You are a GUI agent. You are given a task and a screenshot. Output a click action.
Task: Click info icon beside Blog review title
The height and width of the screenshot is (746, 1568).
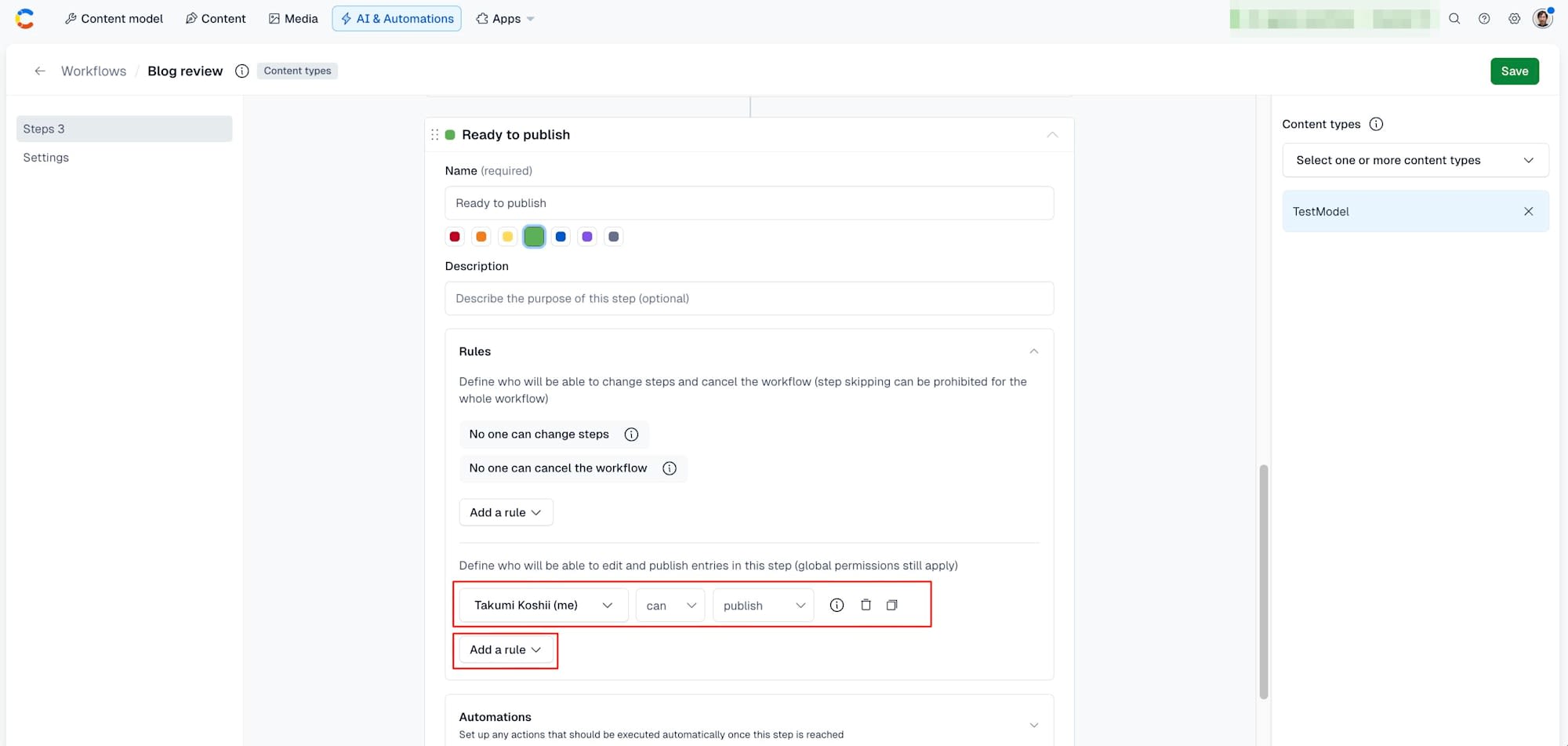click(242, 71)
